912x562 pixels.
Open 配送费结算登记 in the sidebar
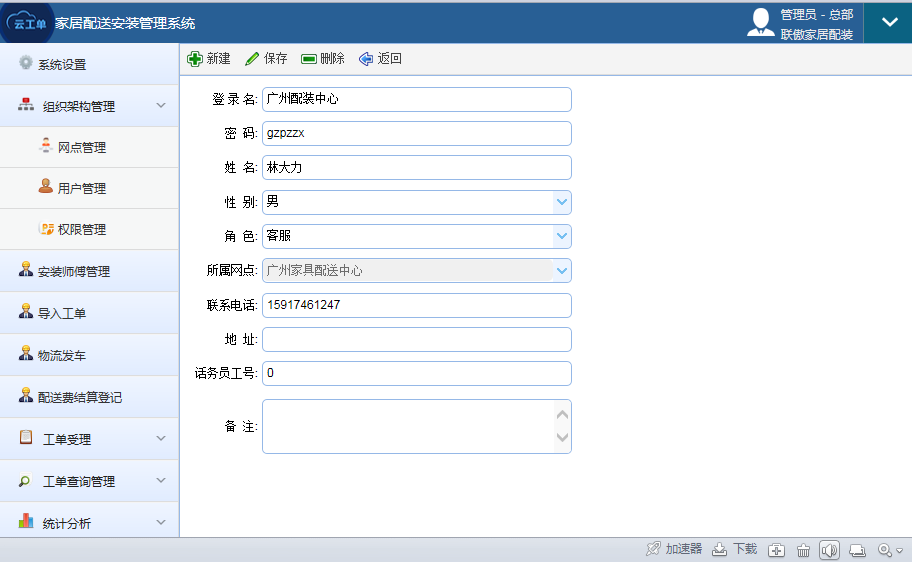pos(89,397)
